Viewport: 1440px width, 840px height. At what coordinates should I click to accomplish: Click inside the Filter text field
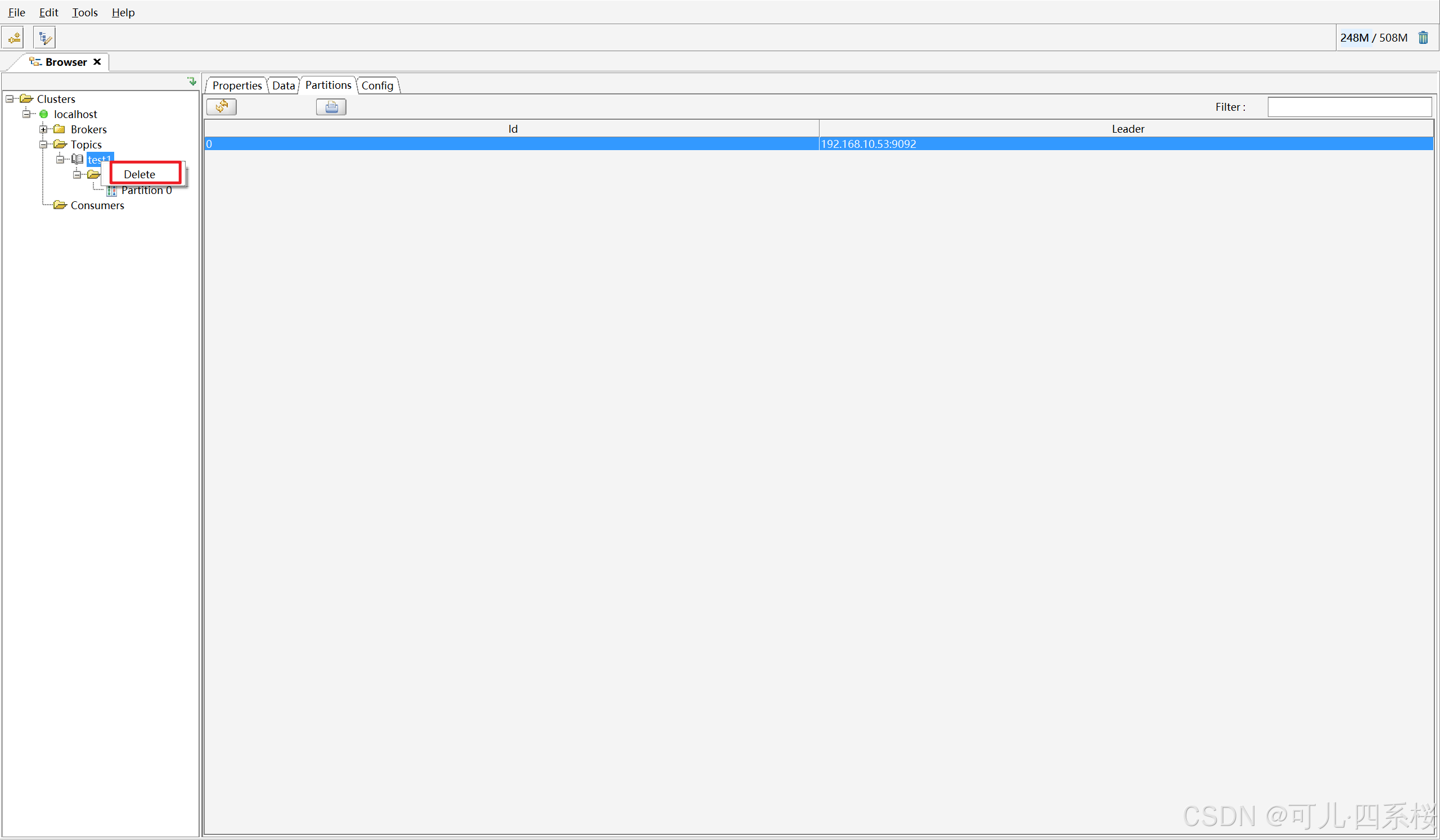click(x=1349, y=107)
